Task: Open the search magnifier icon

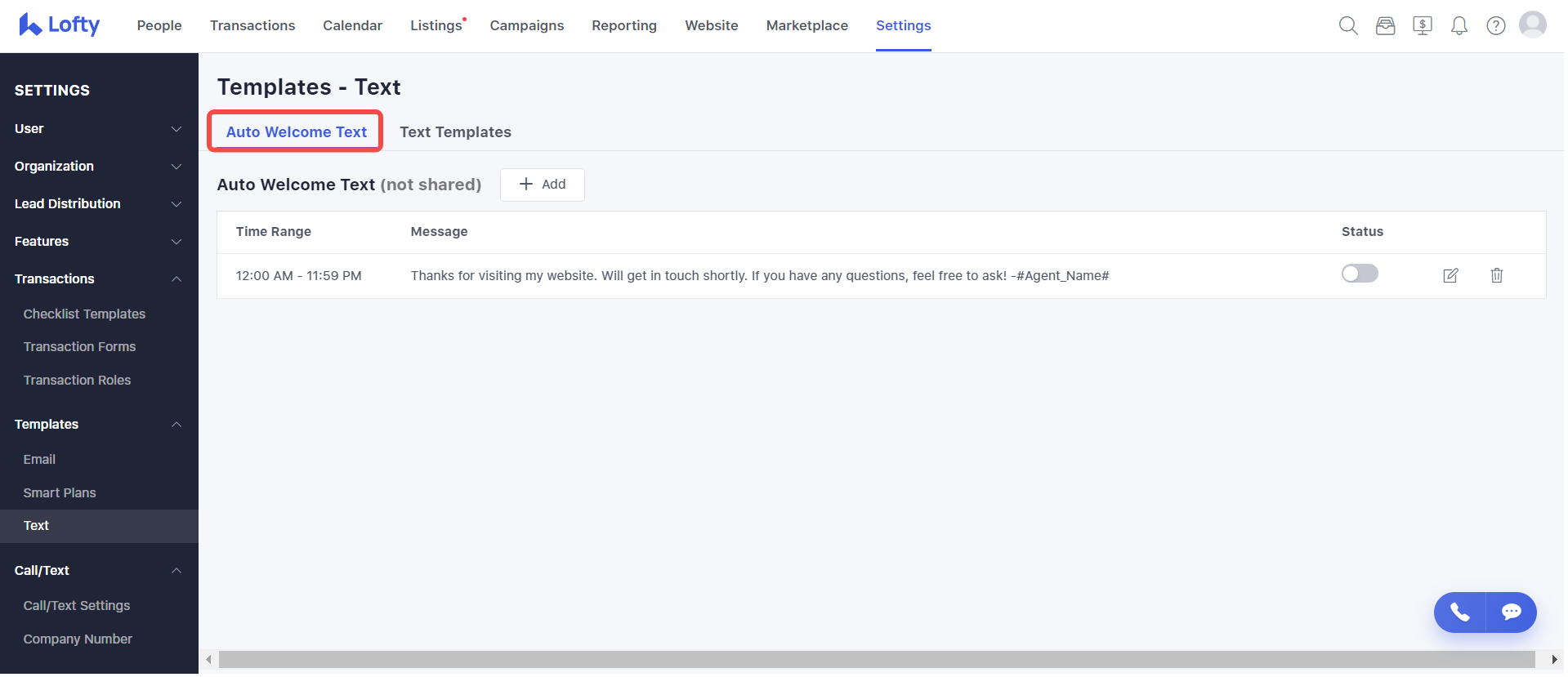Action: tap(1348, 26)
